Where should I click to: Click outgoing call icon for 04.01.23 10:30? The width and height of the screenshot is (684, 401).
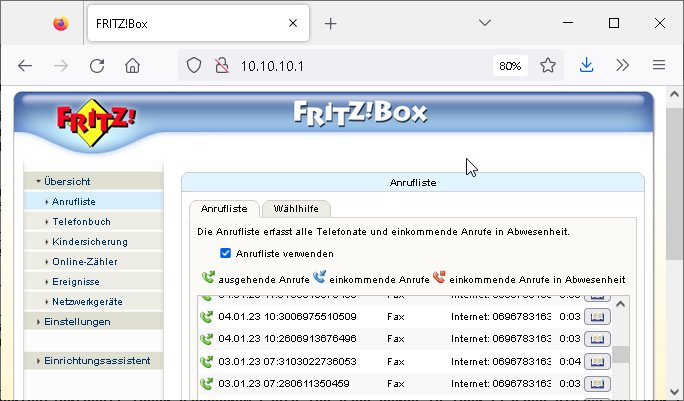point(206,316)
